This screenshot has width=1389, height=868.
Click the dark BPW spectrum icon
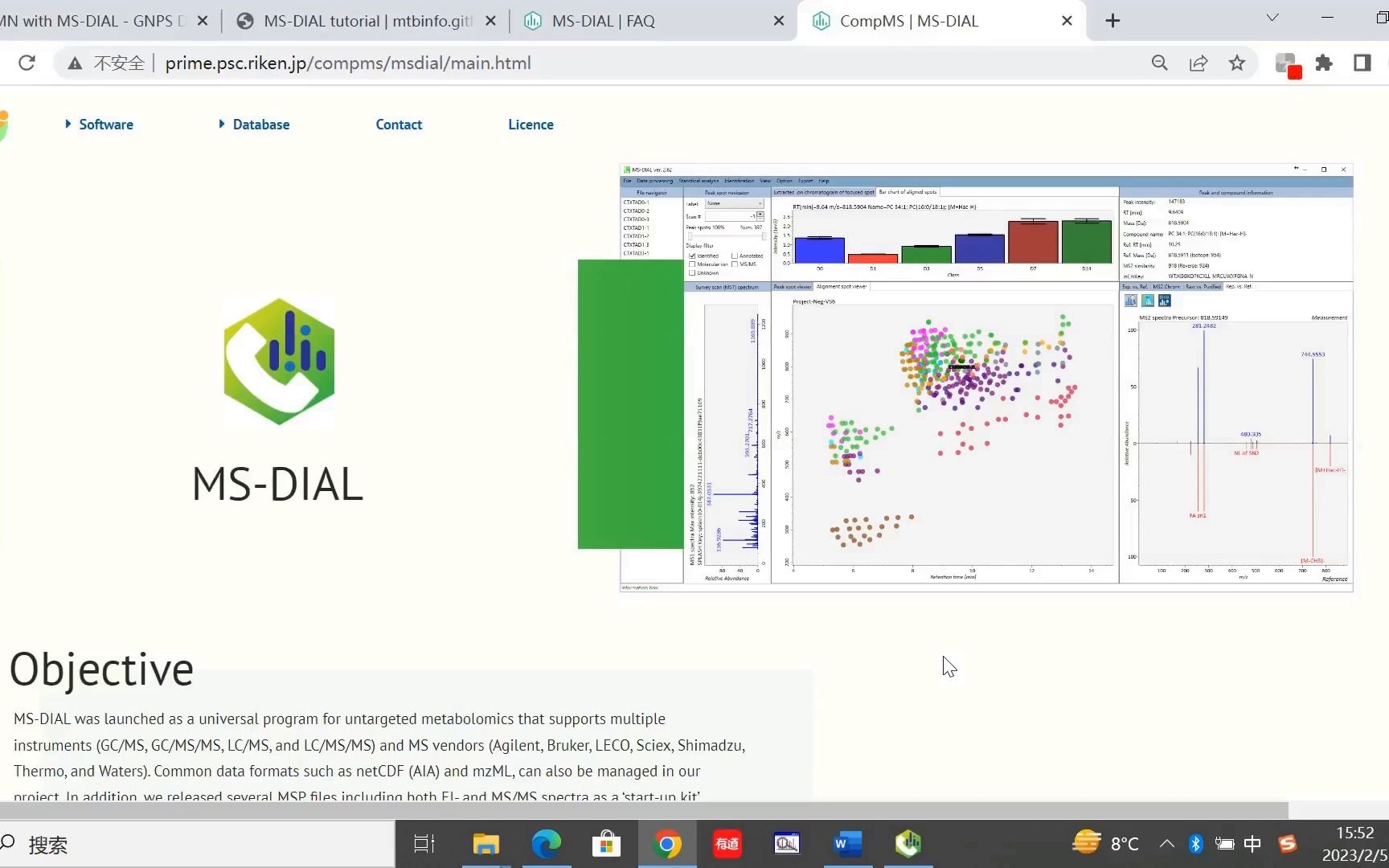click(1165, 301)
